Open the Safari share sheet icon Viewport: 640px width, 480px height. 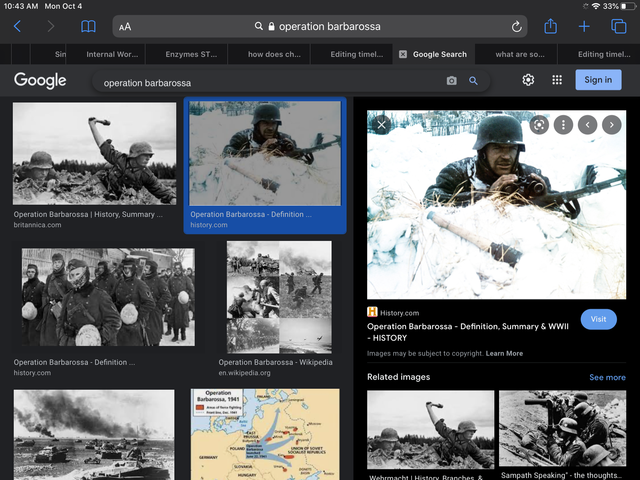(x=551, y=26)
